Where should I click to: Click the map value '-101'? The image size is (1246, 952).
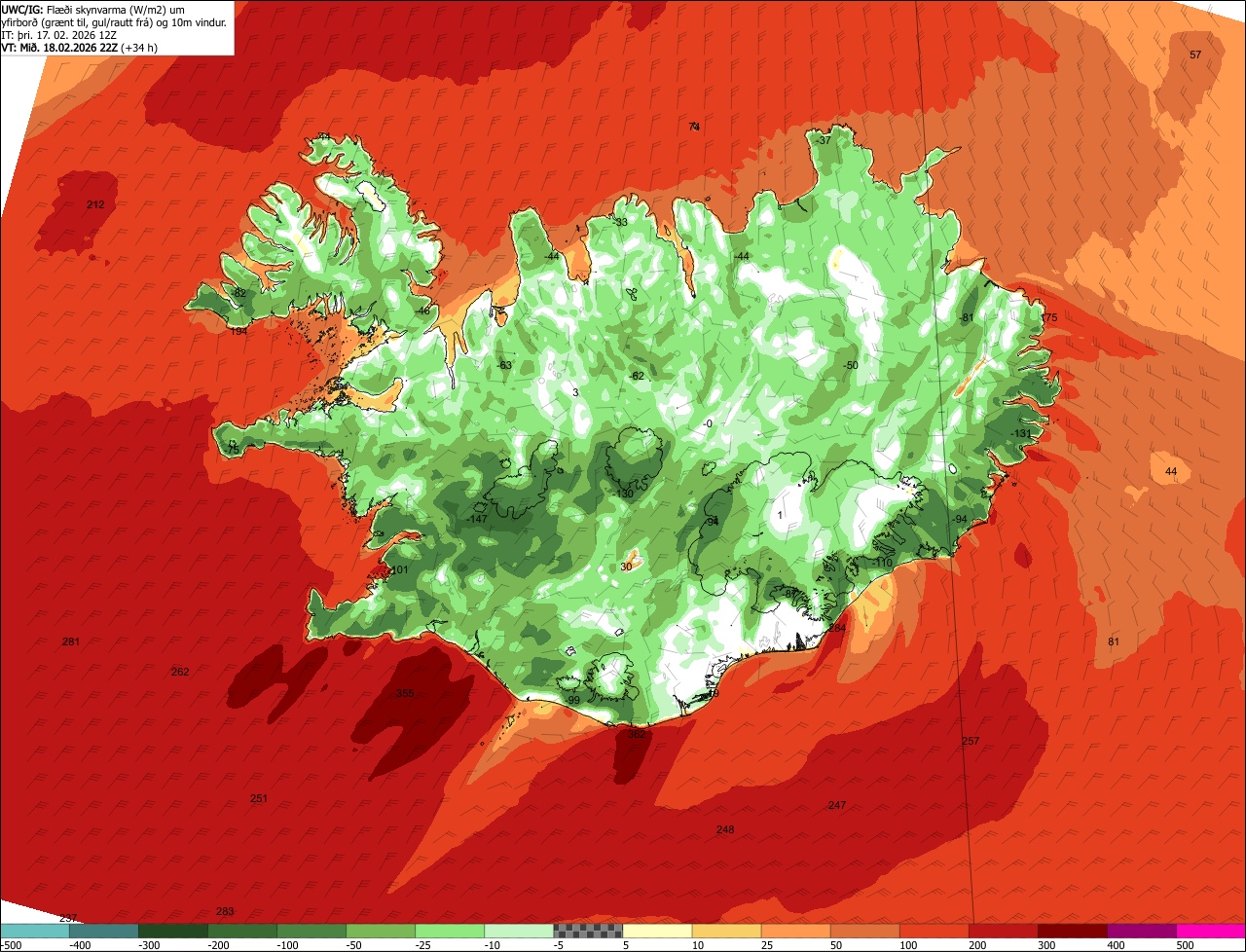pos(398,570)
